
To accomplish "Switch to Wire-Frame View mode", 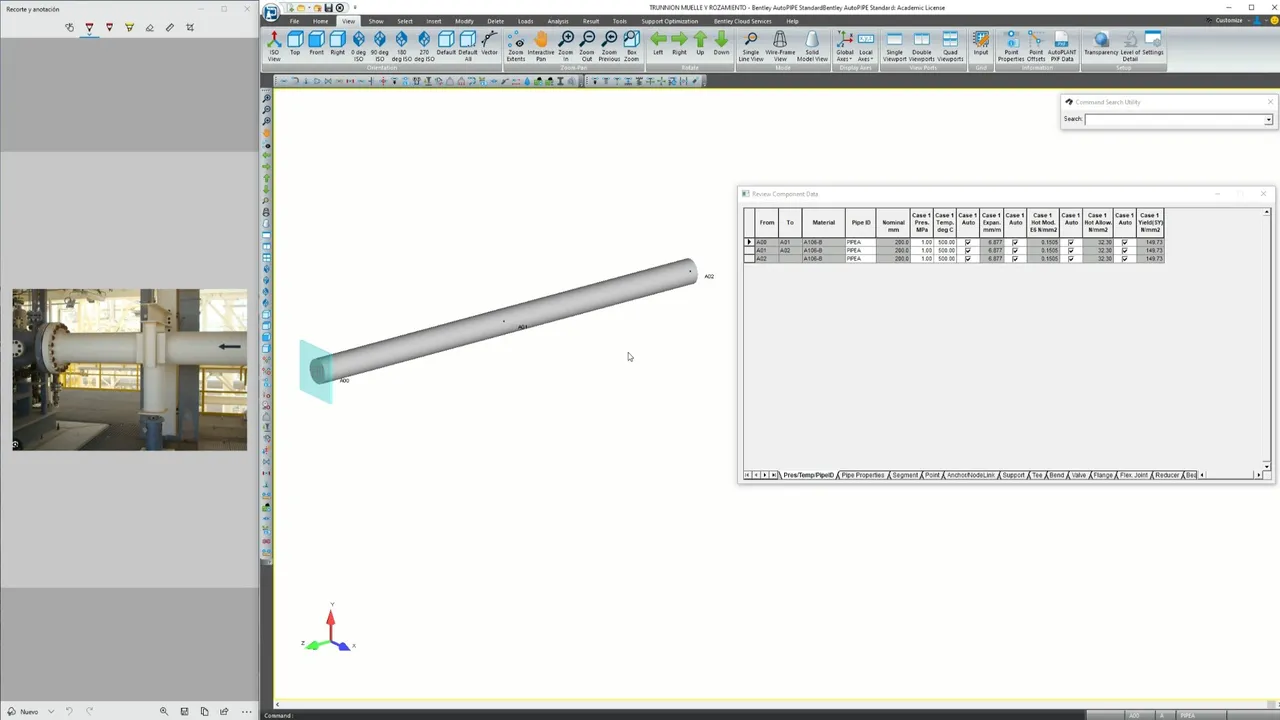I will [781, 46].
